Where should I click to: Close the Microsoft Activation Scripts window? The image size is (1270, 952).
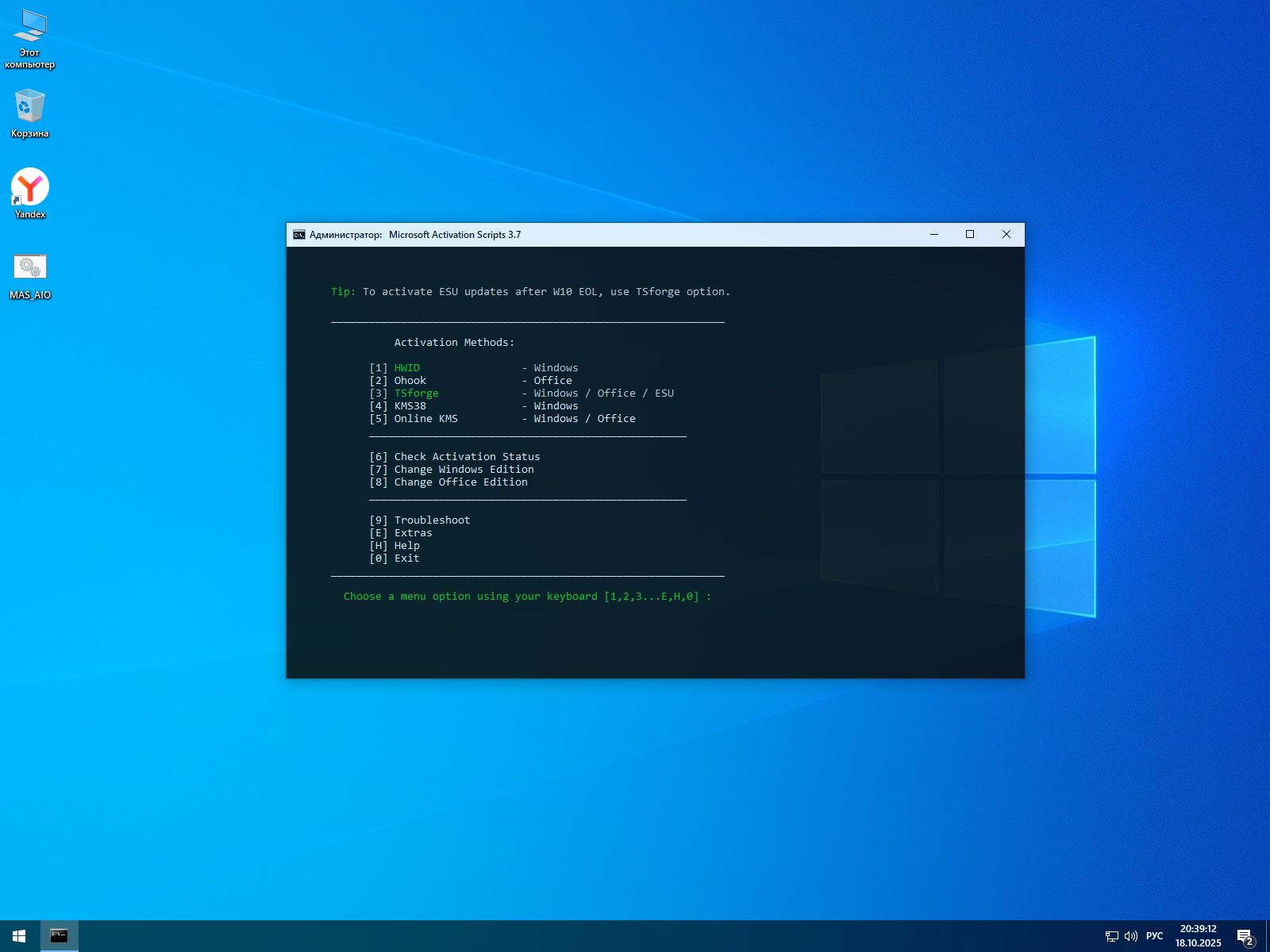[x=1006, y=235]
